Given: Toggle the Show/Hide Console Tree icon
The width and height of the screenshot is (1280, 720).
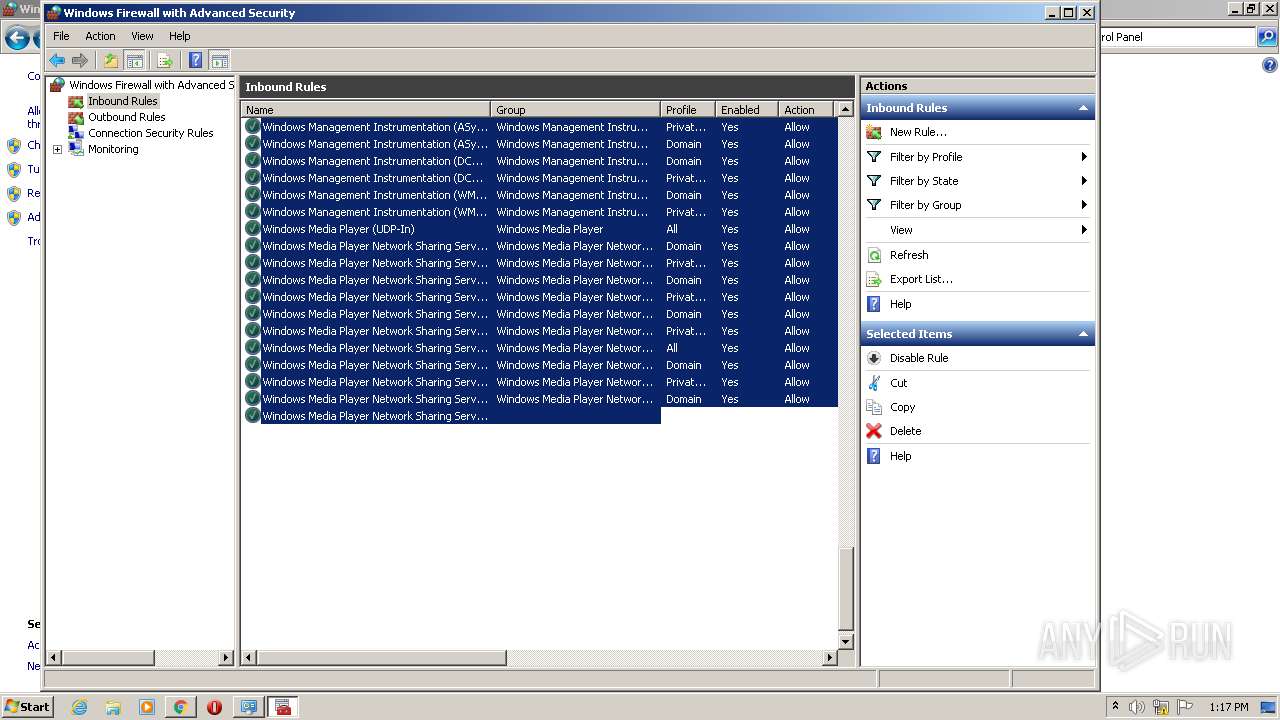Looking at the screenshot, I should 135,60.
